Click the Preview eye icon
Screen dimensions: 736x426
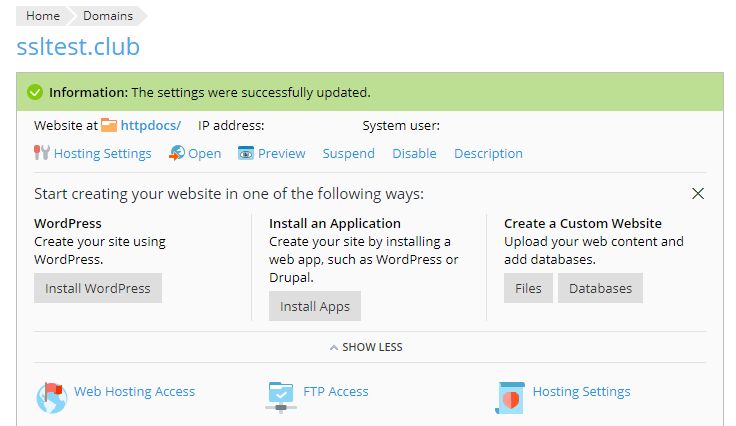[x=246, y=153]
